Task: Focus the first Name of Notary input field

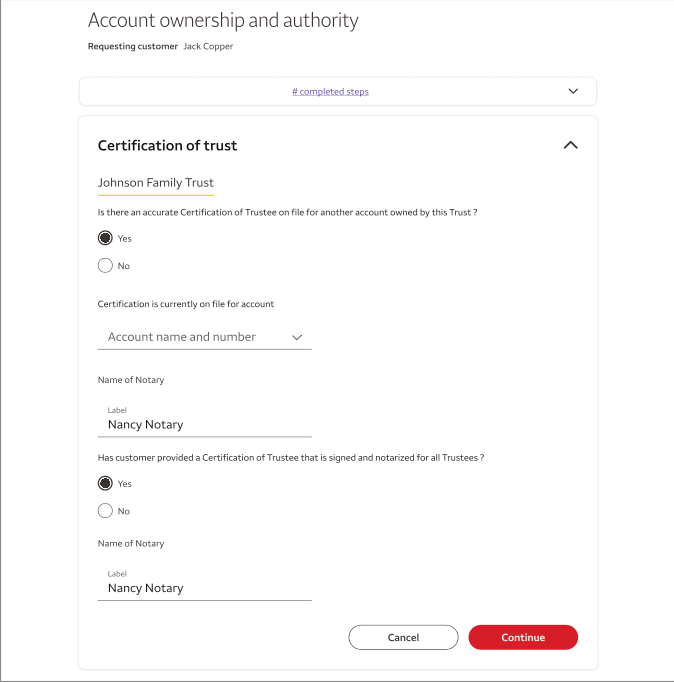Action: pos(204,424)
